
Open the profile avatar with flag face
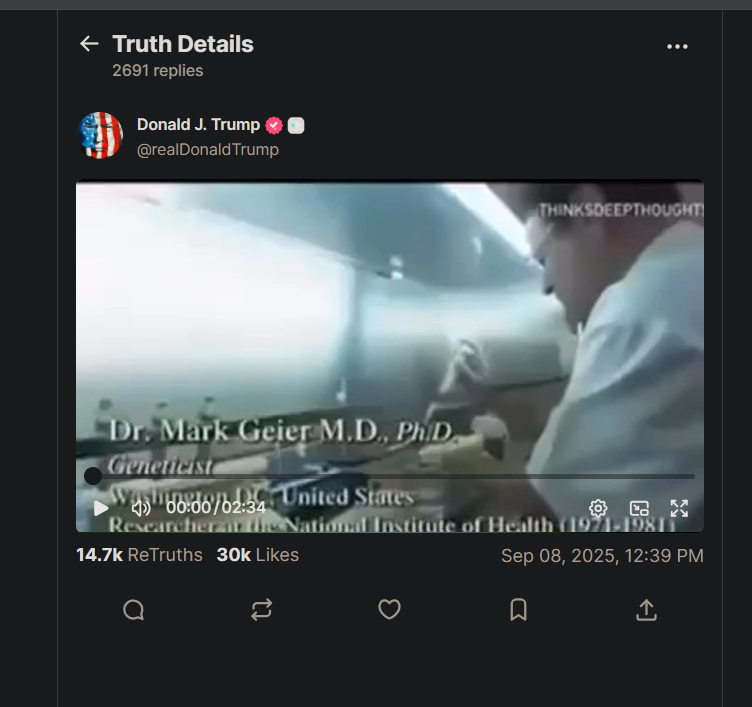click(x=100, y=135)
